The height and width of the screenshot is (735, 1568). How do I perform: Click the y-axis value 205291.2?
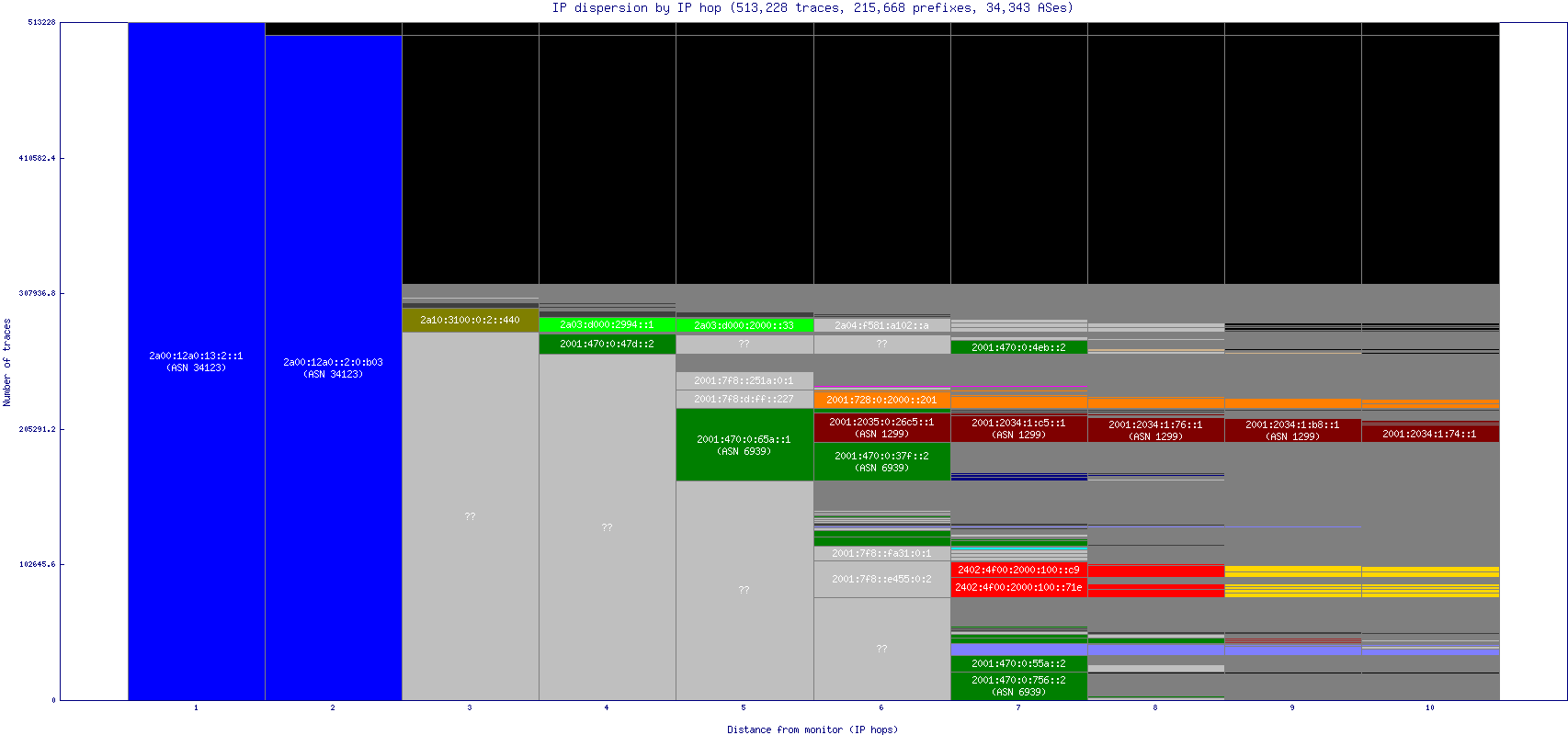tap(37, 429)
